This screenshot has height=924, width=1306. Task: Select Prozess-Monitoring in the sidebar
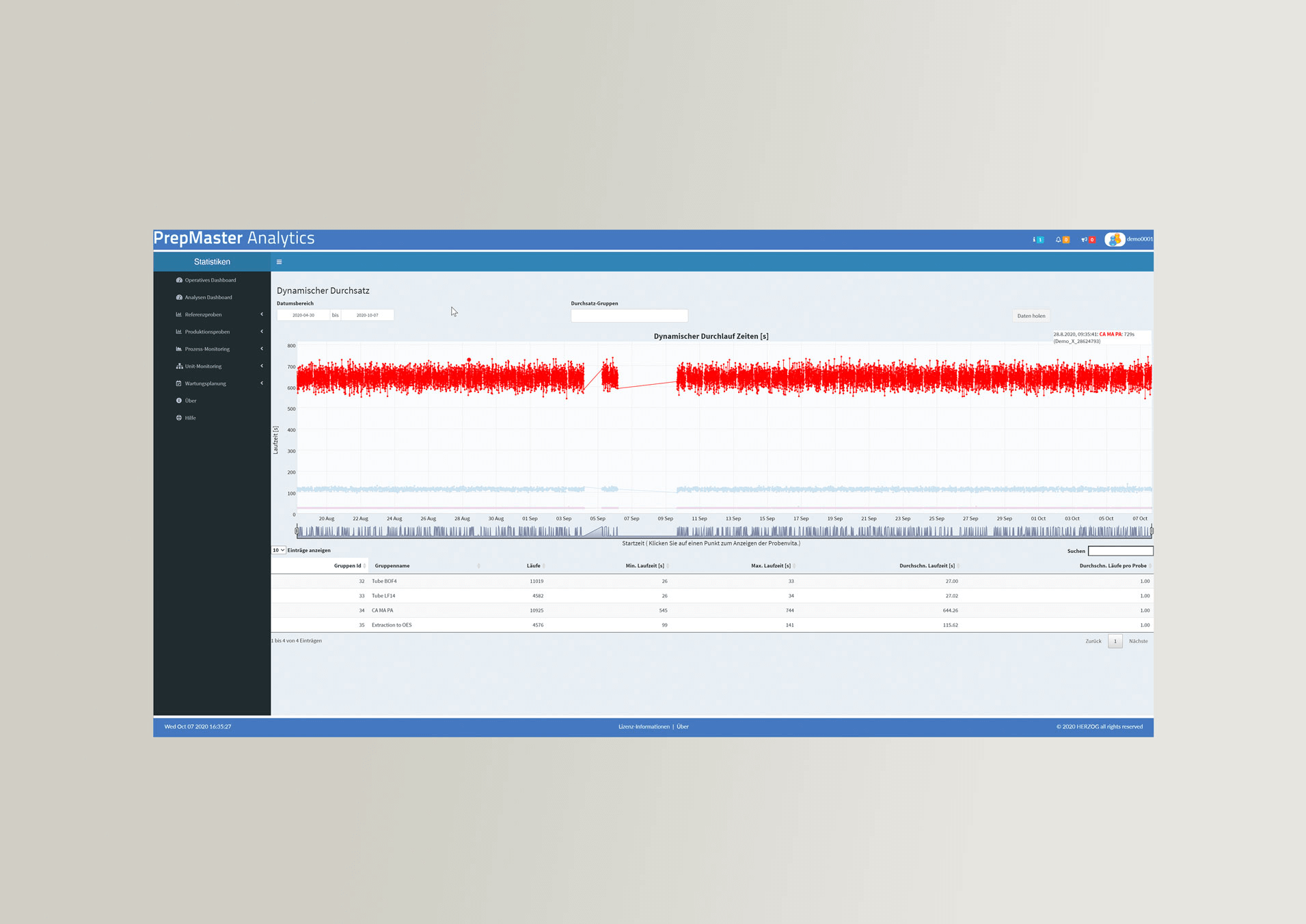click(x=207, y=349)
